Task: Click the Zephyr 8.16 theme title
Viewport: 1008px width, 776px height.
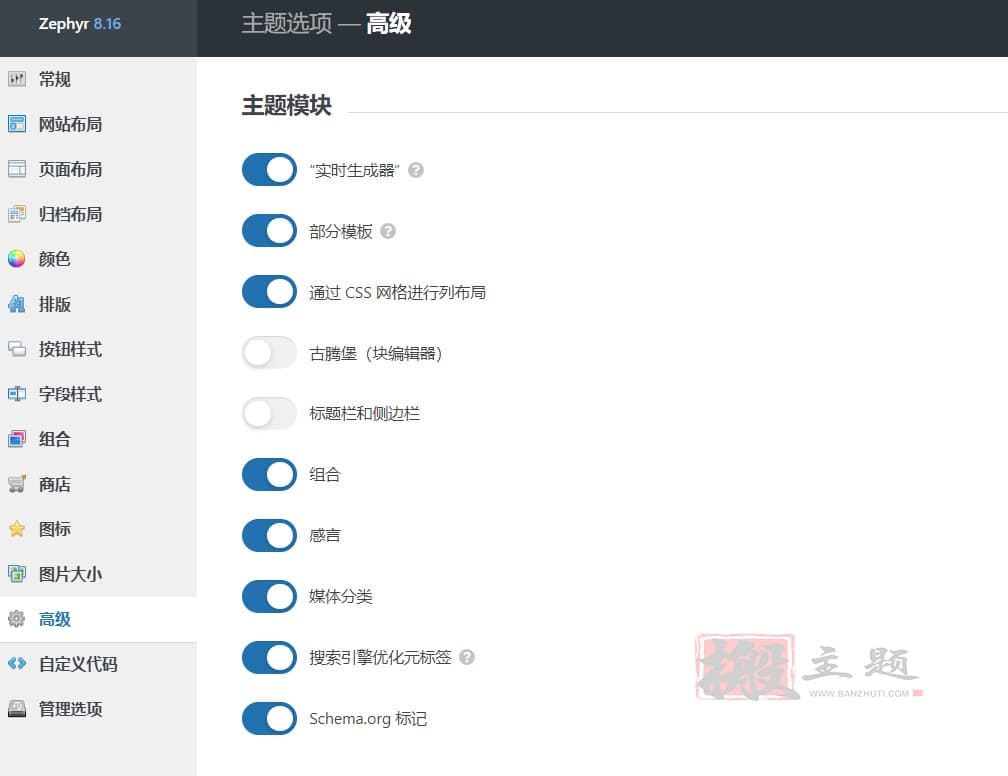Action: [80, 24]
